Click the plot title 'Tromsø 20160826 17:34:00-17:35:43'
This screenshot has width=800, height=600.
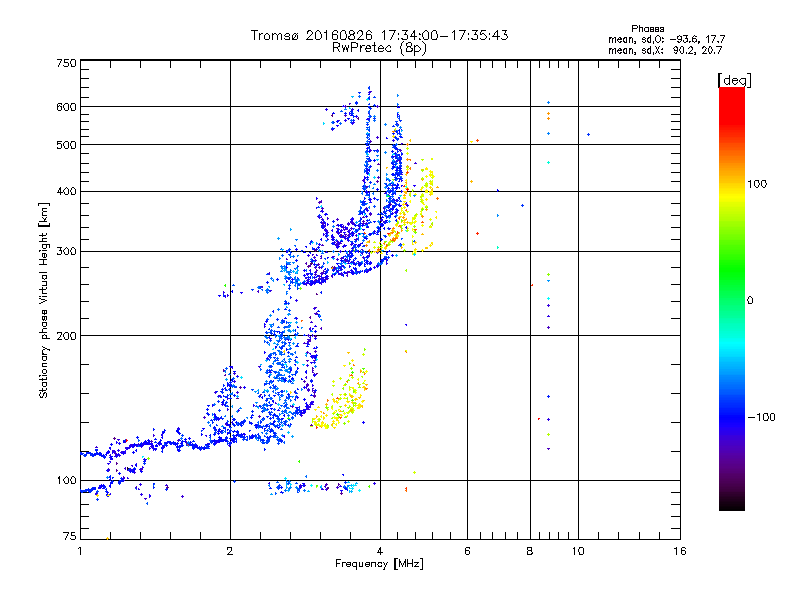379,35
